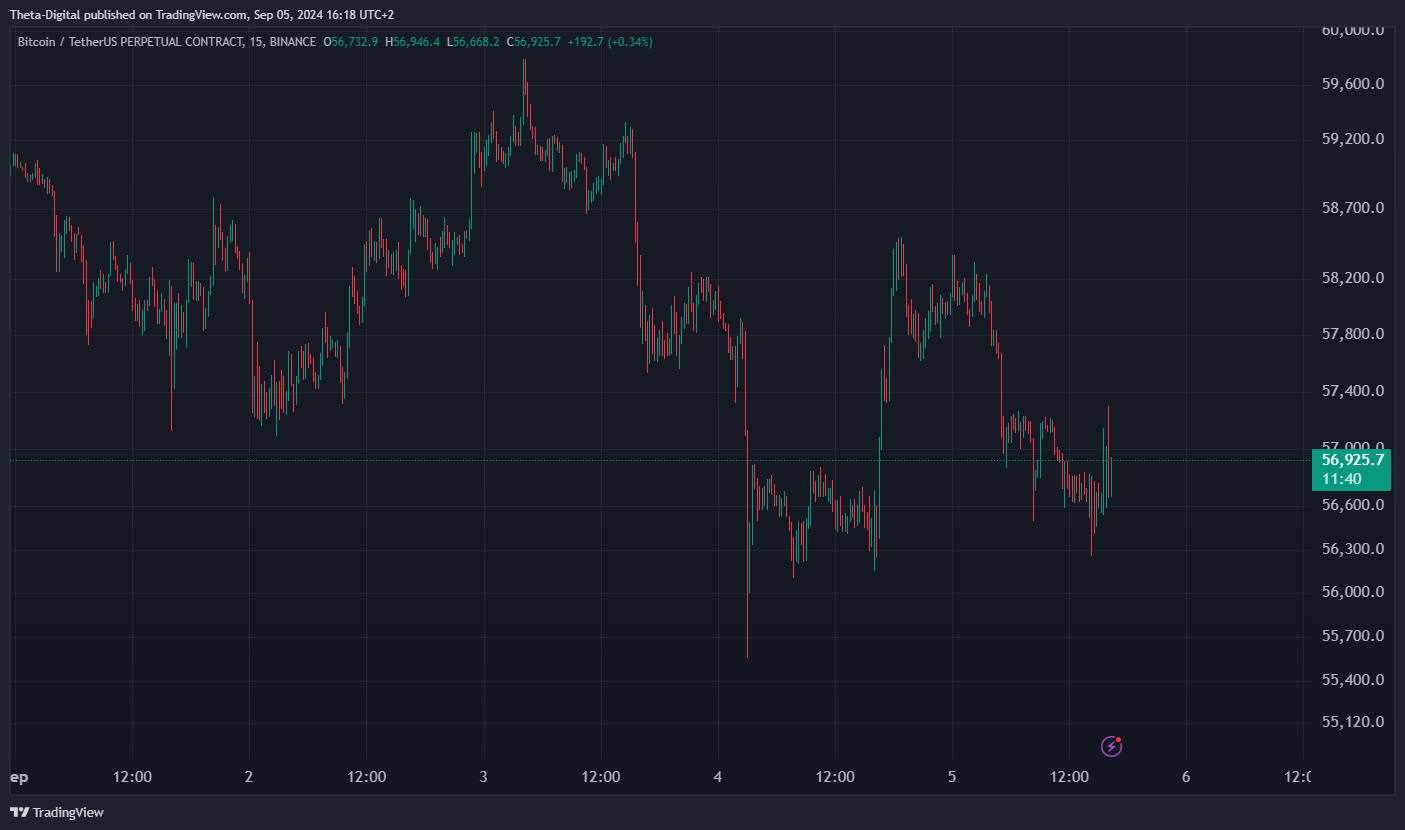Viewport: 1405px width, 830px height.
Task: Click the 59,200.0 price axis label
Action: [x=1352, y=139]
